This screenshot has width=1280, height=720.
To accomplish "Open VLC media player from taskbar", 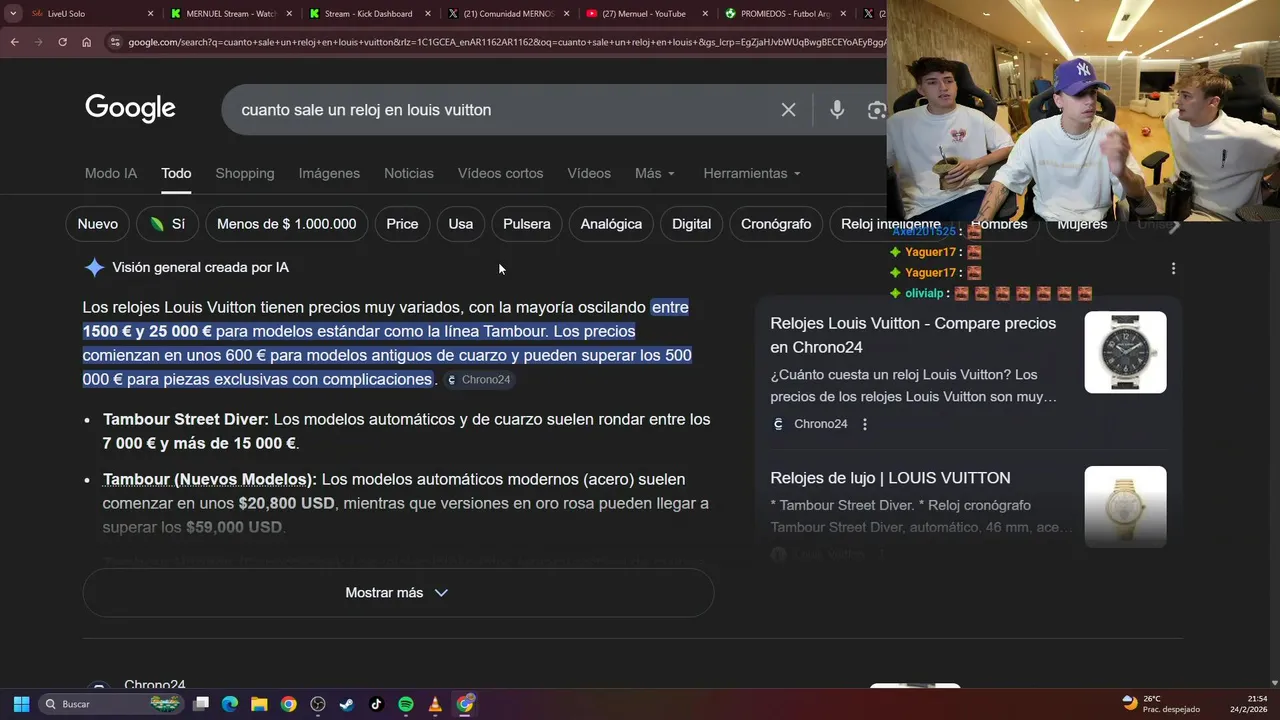I will 435,704.
